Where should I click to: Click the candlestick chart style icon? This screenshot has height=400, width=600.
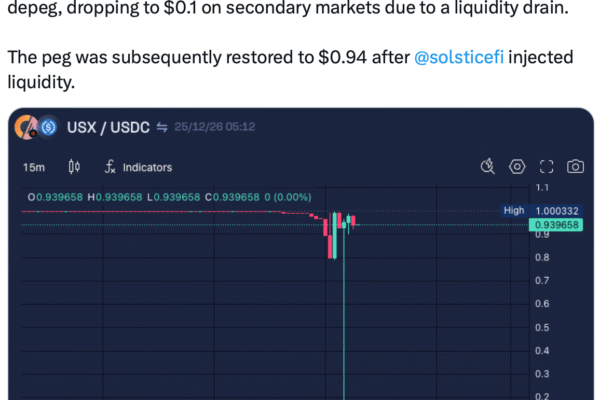click(74, 167)
